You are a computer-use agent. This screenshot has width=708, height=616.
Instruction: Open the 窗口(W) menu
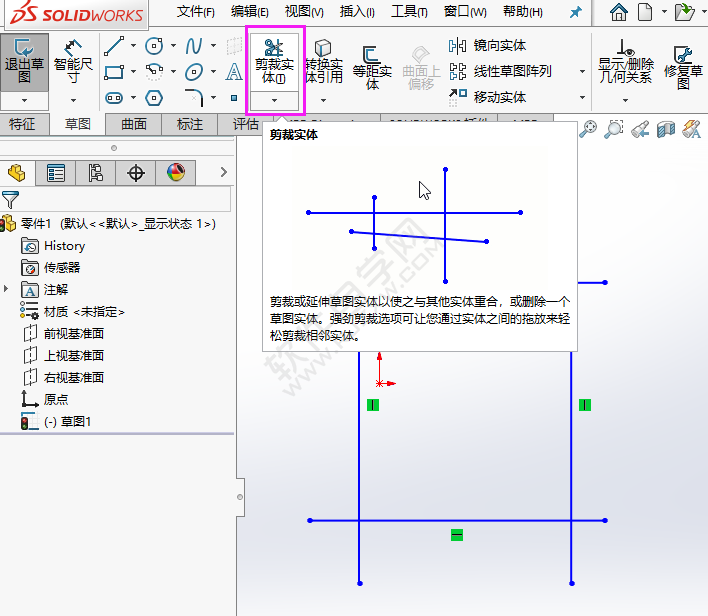click(x=465, y=12)
